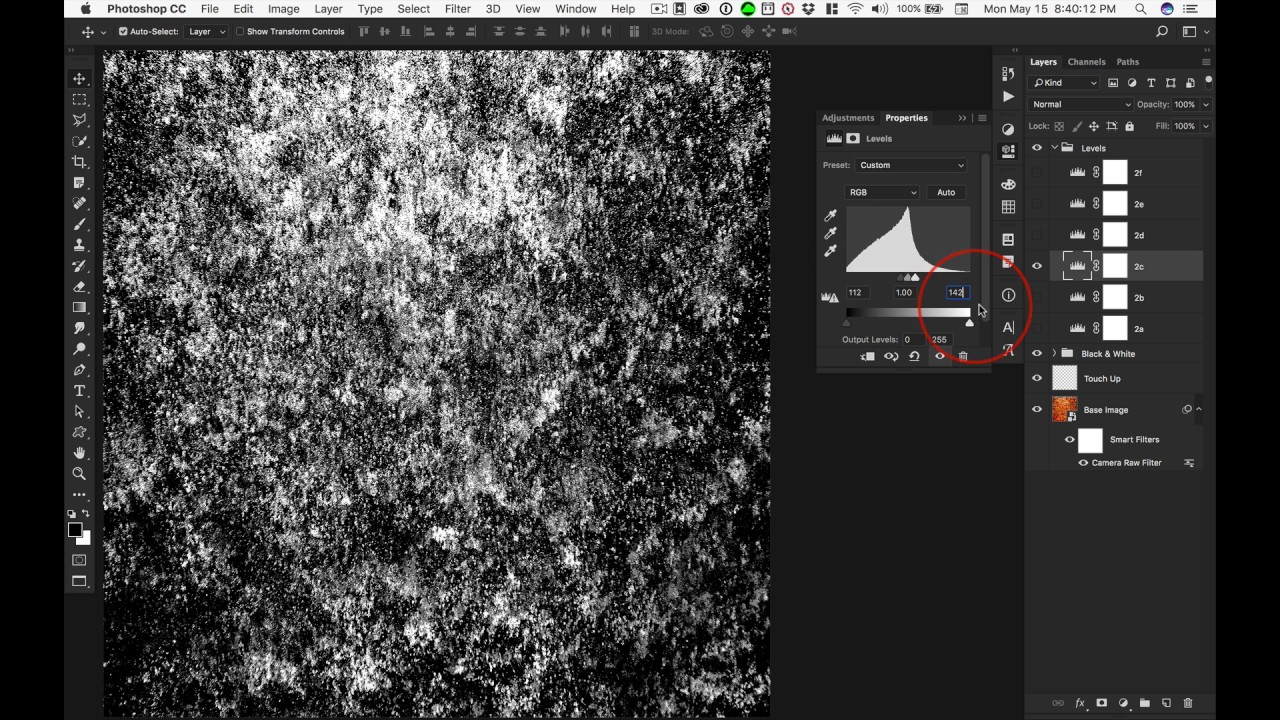Click the view previous state icon in Properties
The width and height of the screenshot is (1280, 720).
(x=890, y=356)
